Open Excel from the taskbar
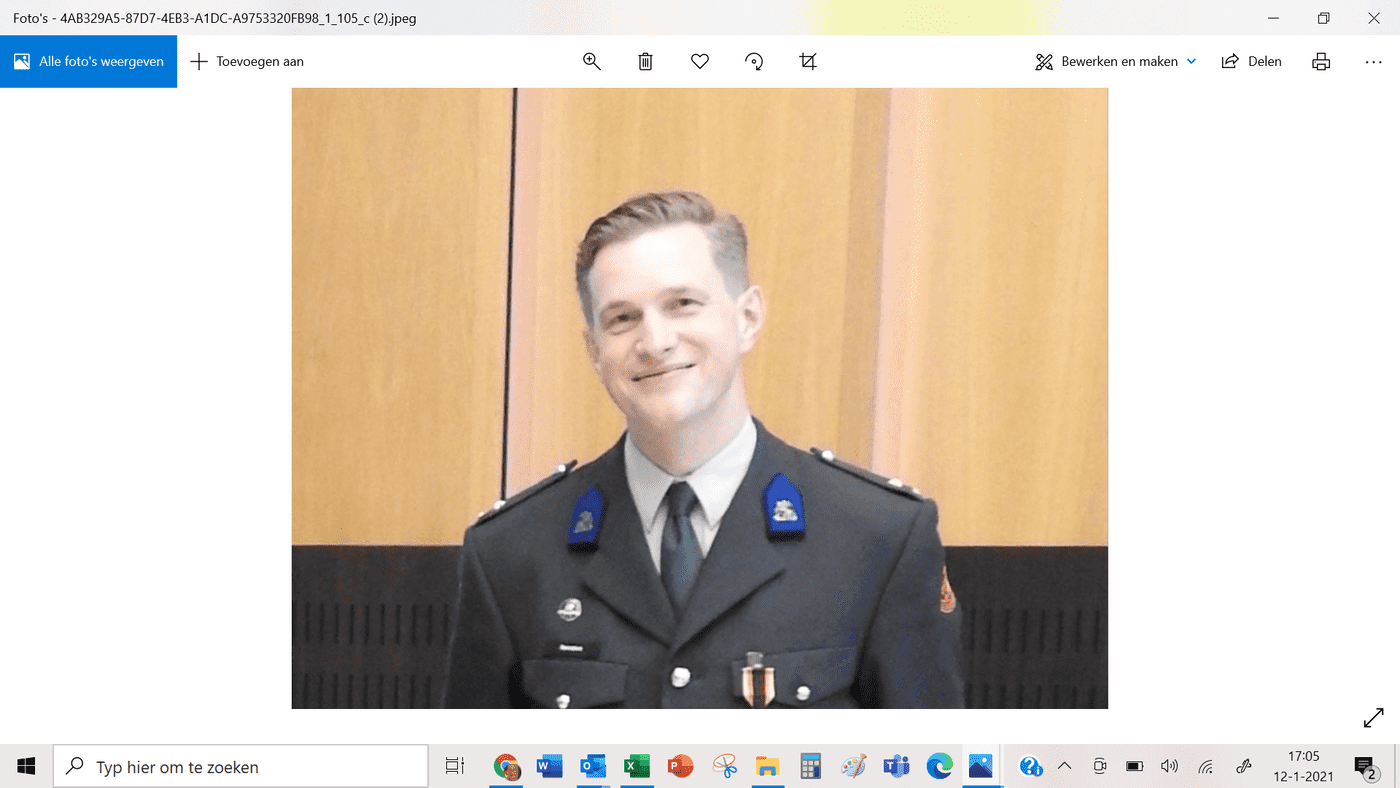The image size is (1400, 788). coord(636,767)
